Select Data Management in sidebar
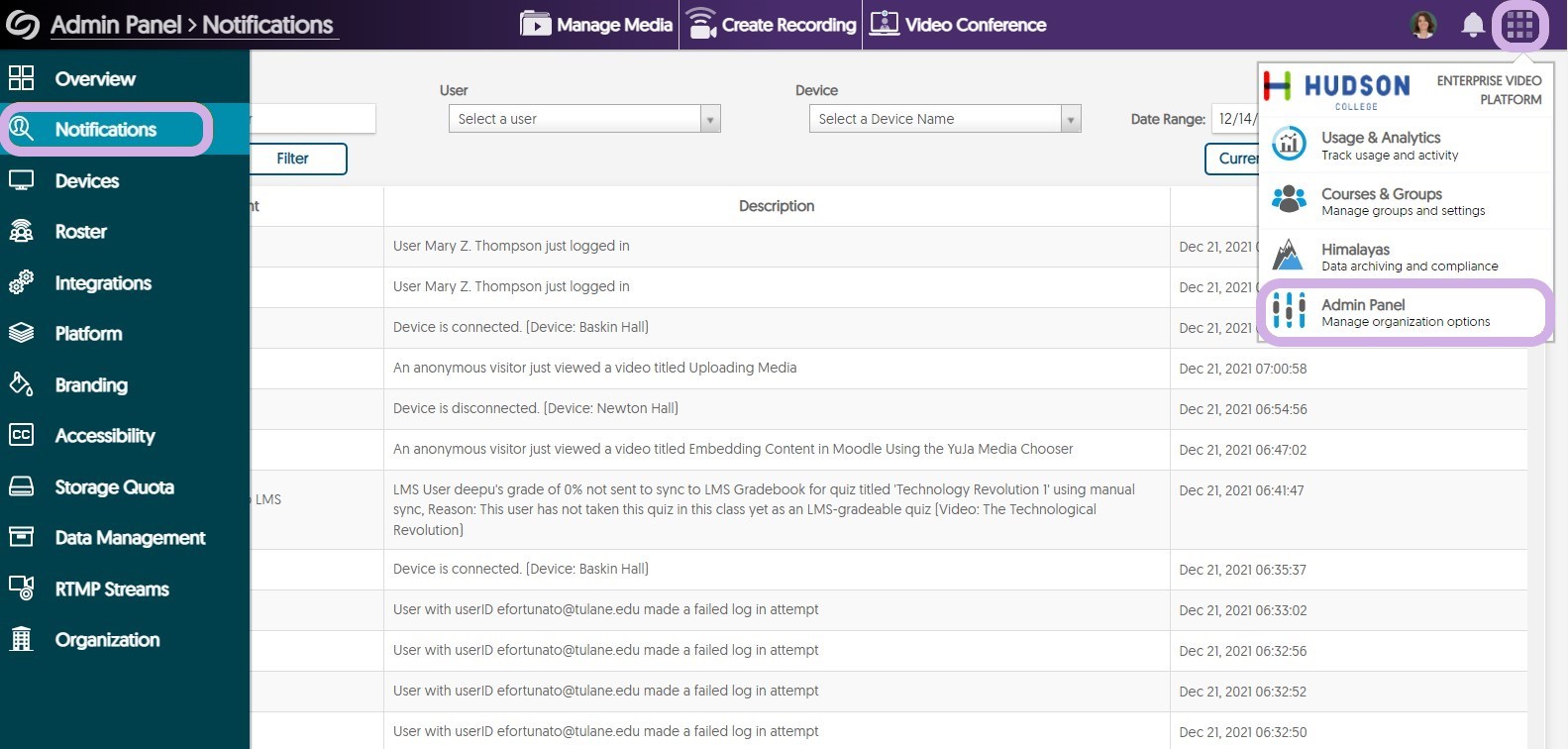1568x749 pixels. tap(130, 538)
